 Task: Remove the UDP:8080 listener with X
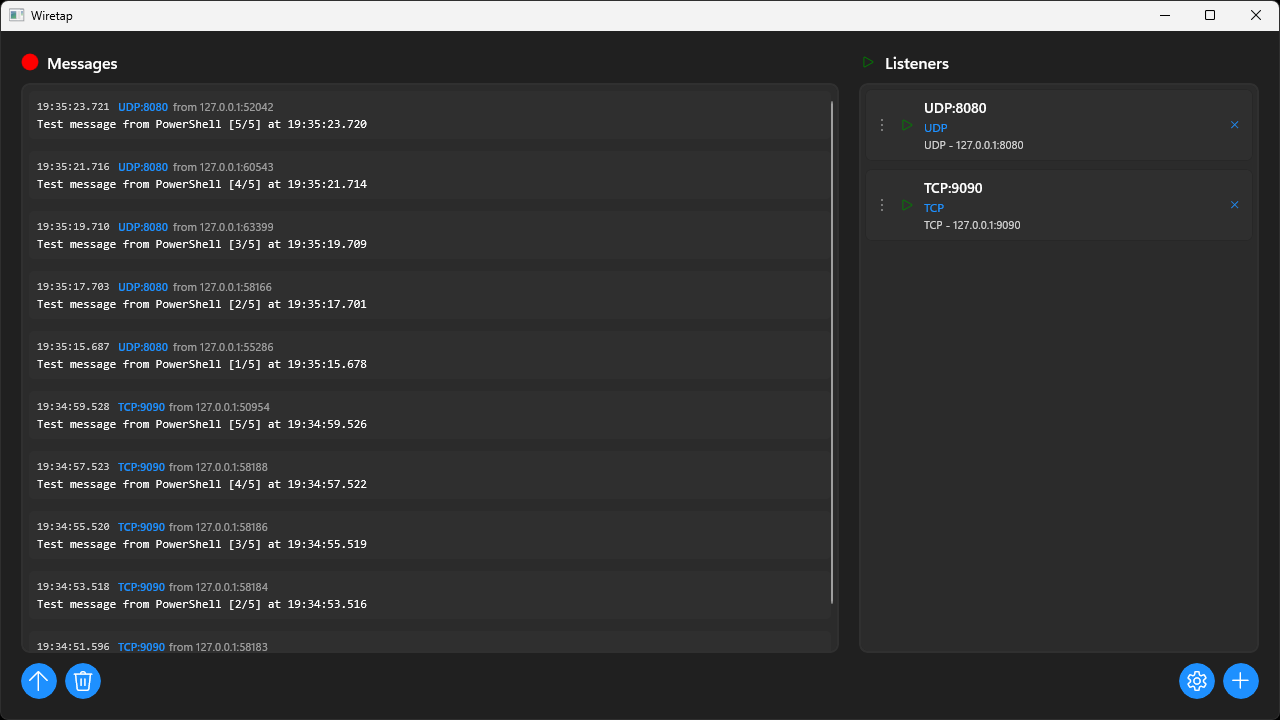pyautogui.click(x=1234, y=125)
